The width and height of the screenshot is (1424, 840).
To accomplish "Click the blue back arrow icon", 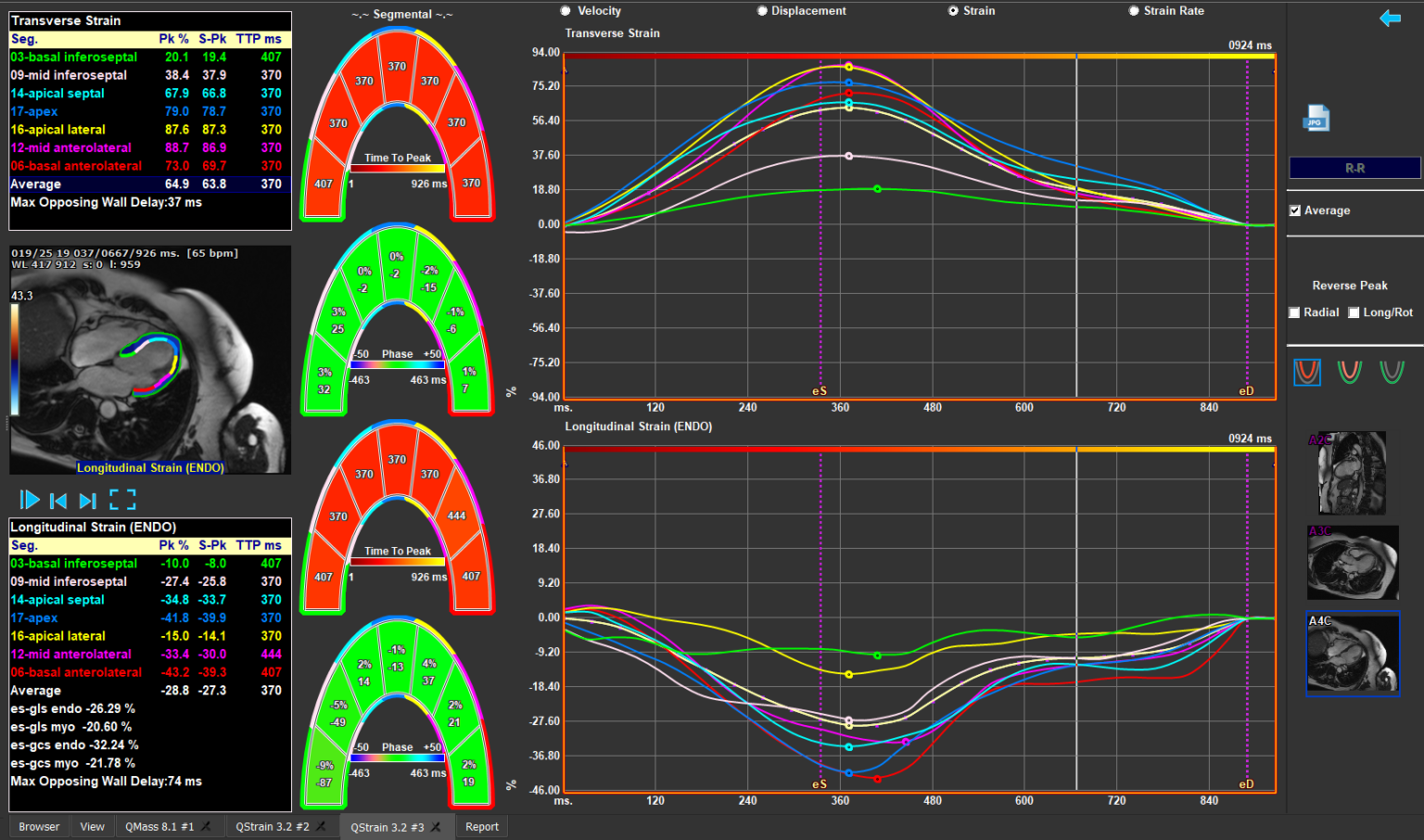I will coord(1390,19).
